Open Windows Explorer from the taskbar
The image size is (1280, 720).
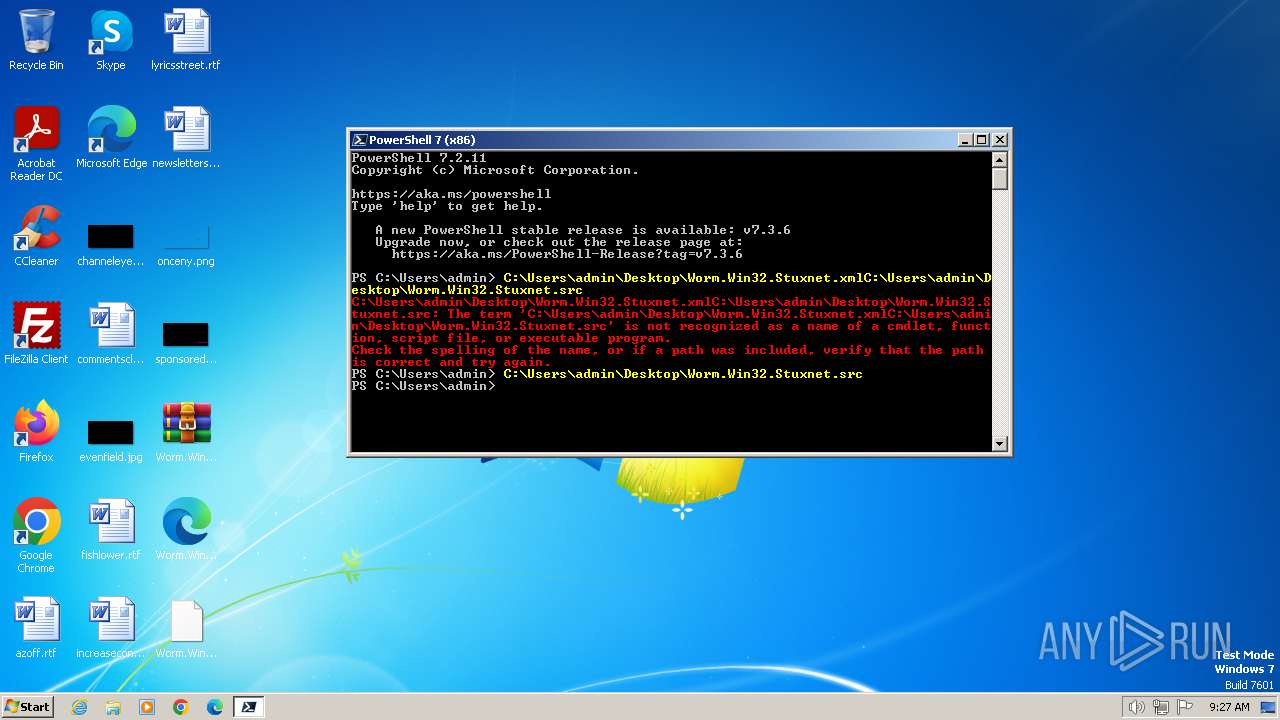tap(113, 707)
